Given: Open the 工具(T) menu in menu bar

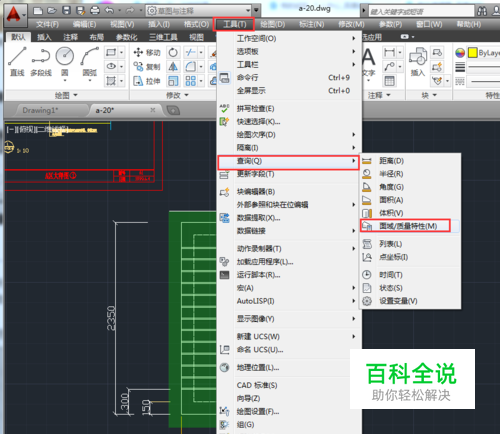Looking at the screenshot, I should coord(234,24).
